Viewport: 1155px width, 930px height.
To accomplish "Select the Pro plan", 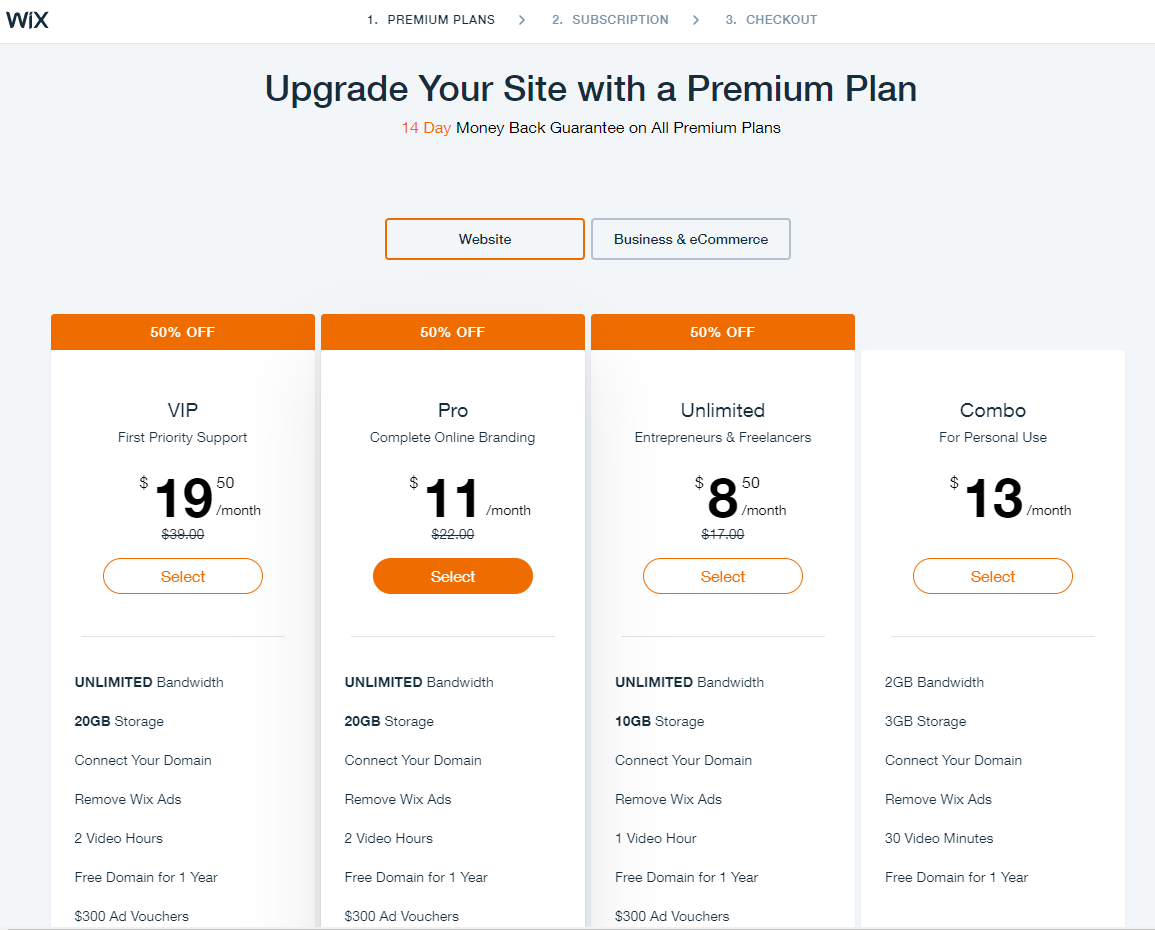I will pos(453,576).
